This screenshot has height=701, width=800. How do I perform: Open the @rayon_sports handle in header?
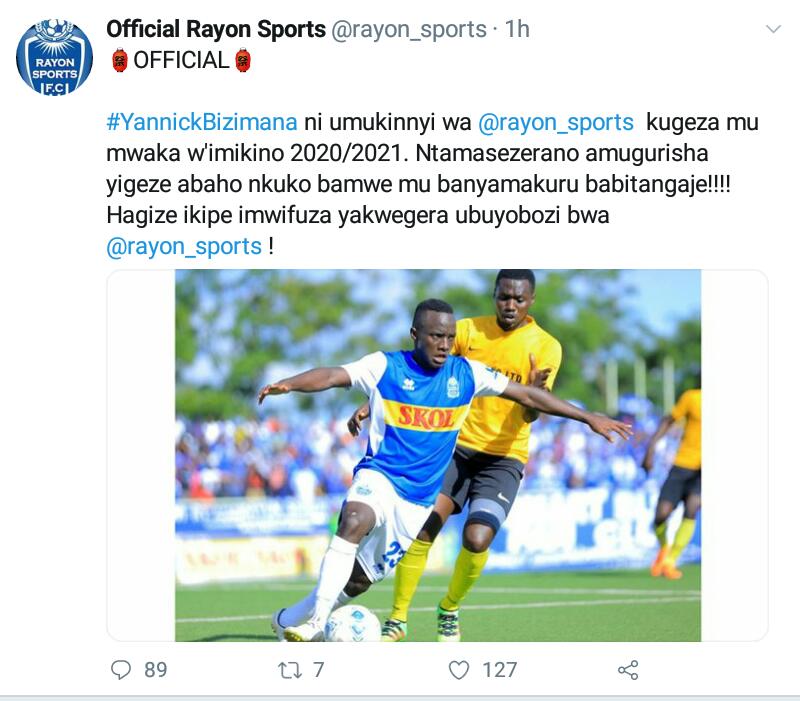click(x=409, y=29)
